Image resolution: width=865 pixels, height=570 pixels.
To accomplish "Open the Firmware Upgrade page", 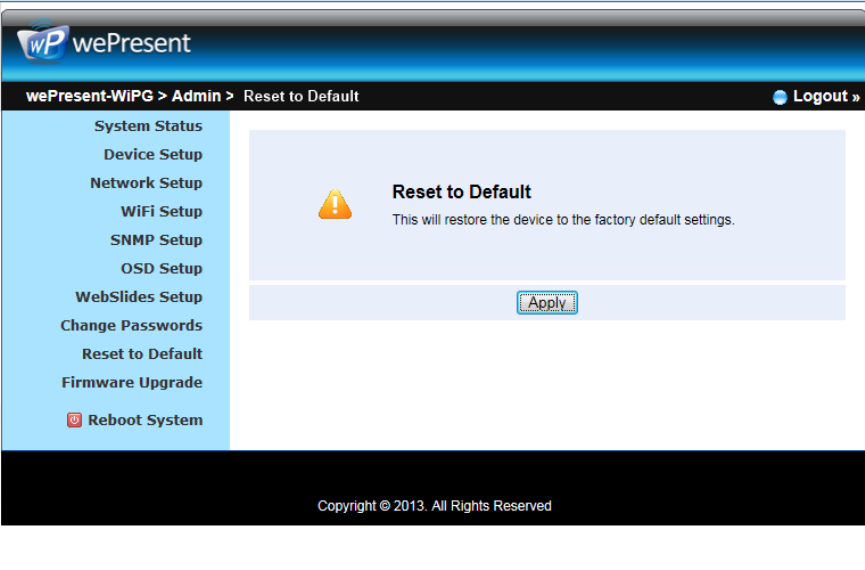I will tap(132, 382).
